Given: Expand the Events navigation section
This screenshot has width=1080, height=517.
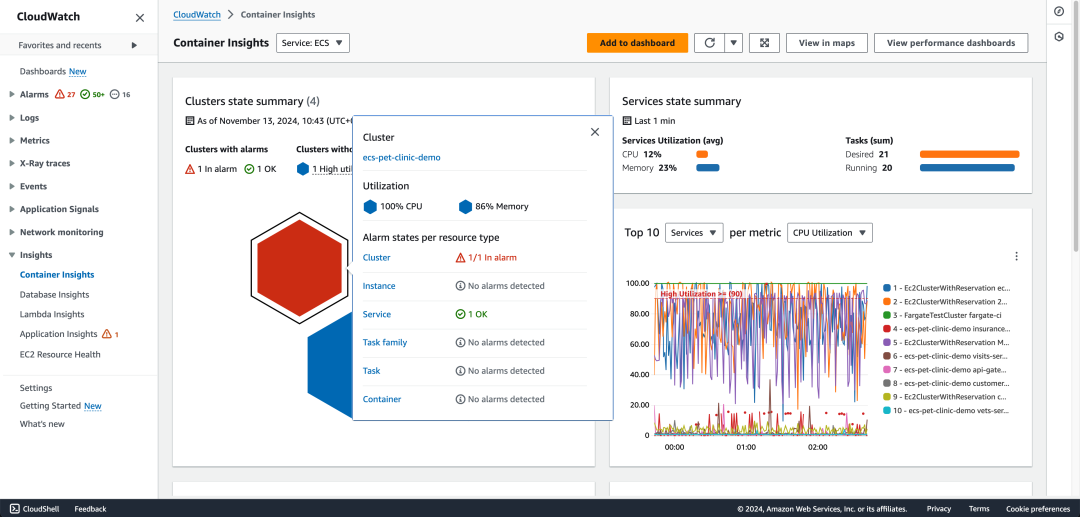Looking at the screenshot, I should 12,187.
